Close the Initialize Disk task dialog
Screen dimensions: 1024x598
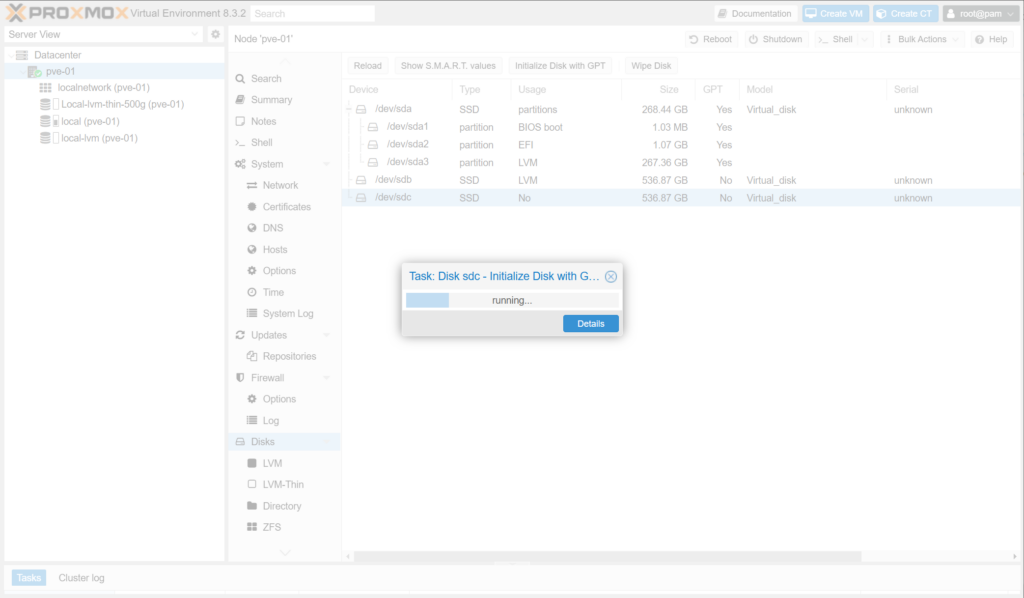(x=611, y=277)
